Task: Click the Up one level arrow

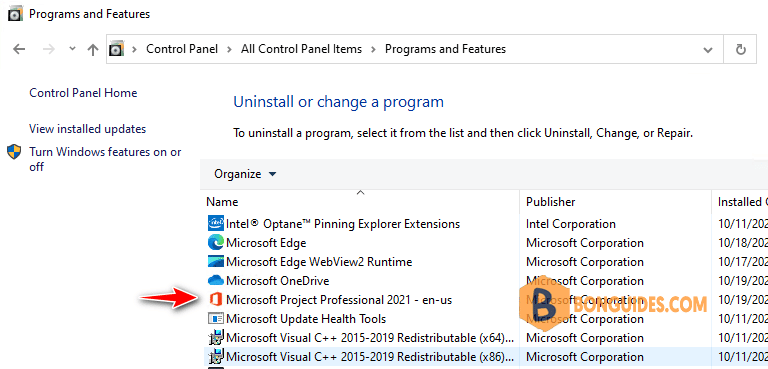Action: click(x=93, y=49)
